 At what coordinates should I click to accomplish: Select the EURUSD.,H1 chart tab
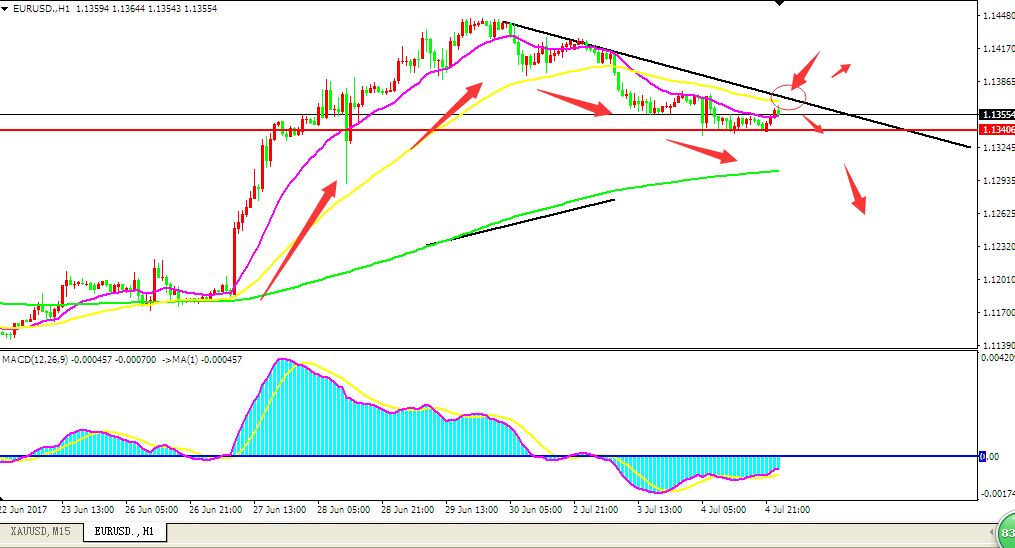125,531
